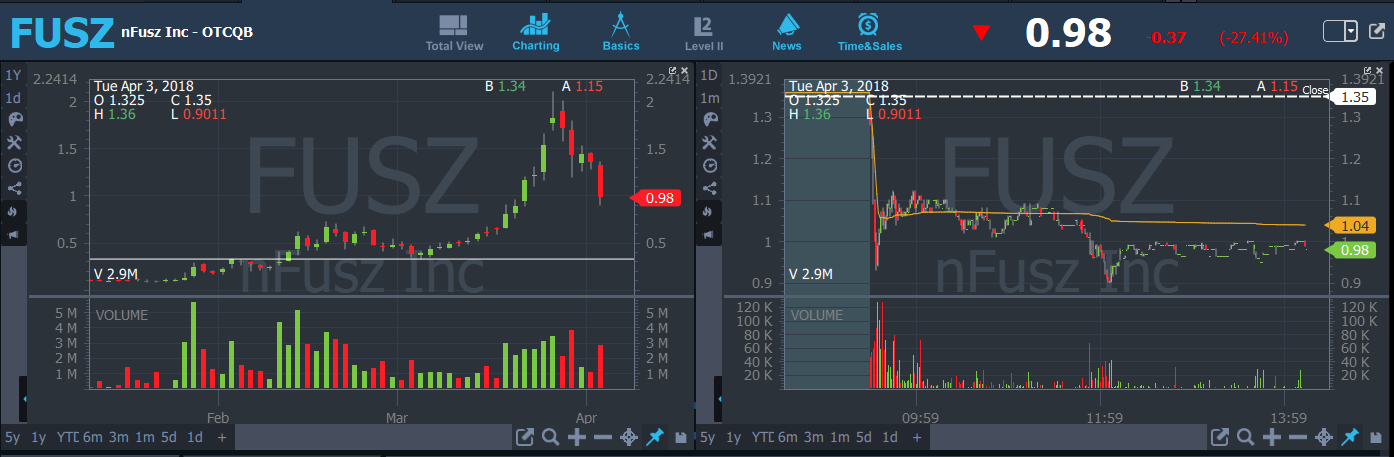Open layout selector dropdown at top right
Screen dimensions: 1394x457
[x=1340, y=32]
